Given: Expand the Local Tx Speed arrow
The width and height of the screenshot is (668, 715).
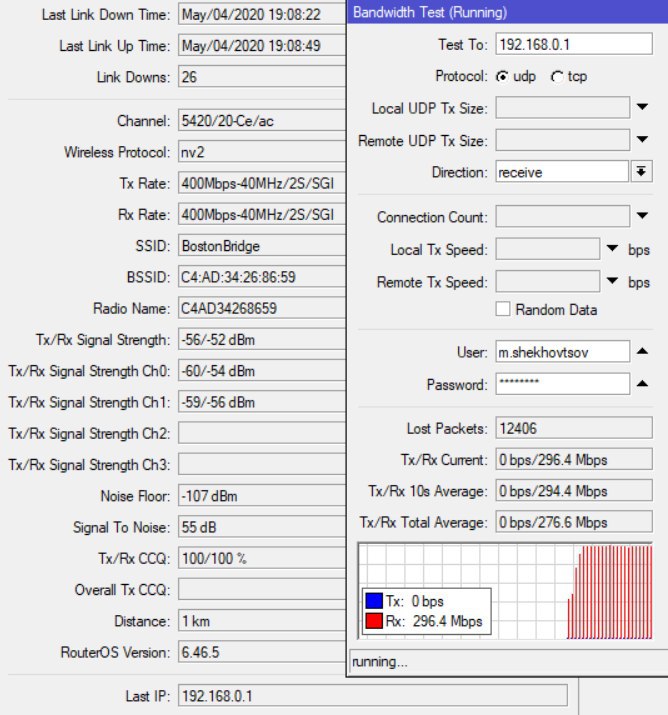Looking at the screenshot, I should point(612,249).
